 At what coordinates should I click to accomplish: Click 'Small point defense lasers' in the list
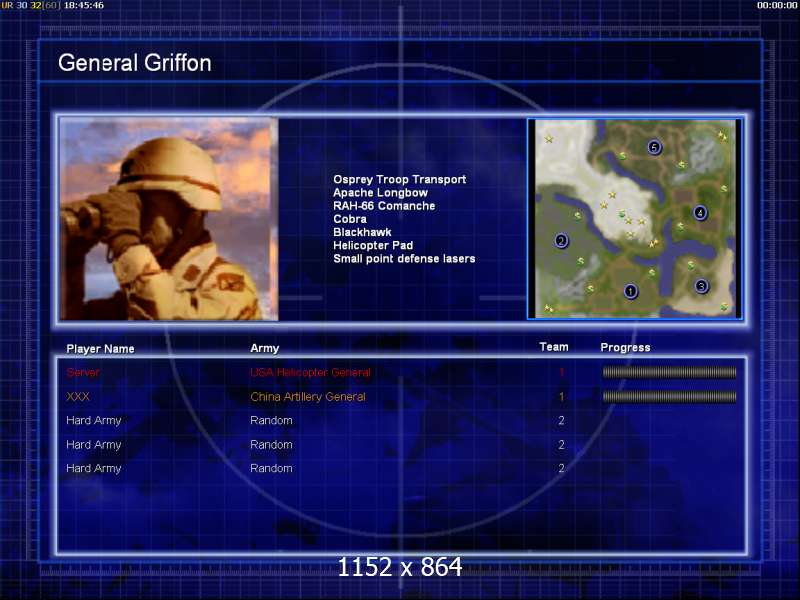click(404, 259)
